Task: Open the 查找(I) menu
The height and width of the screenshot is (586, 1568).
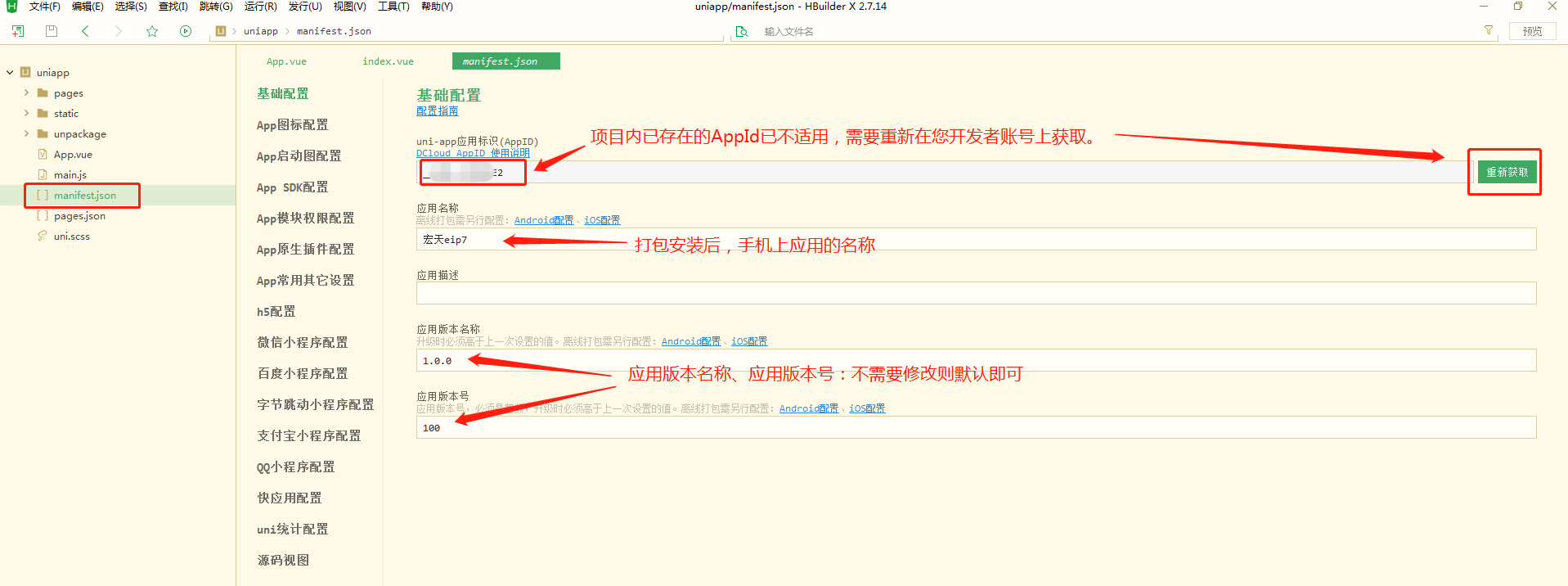Action: click(x=173, y=7)
